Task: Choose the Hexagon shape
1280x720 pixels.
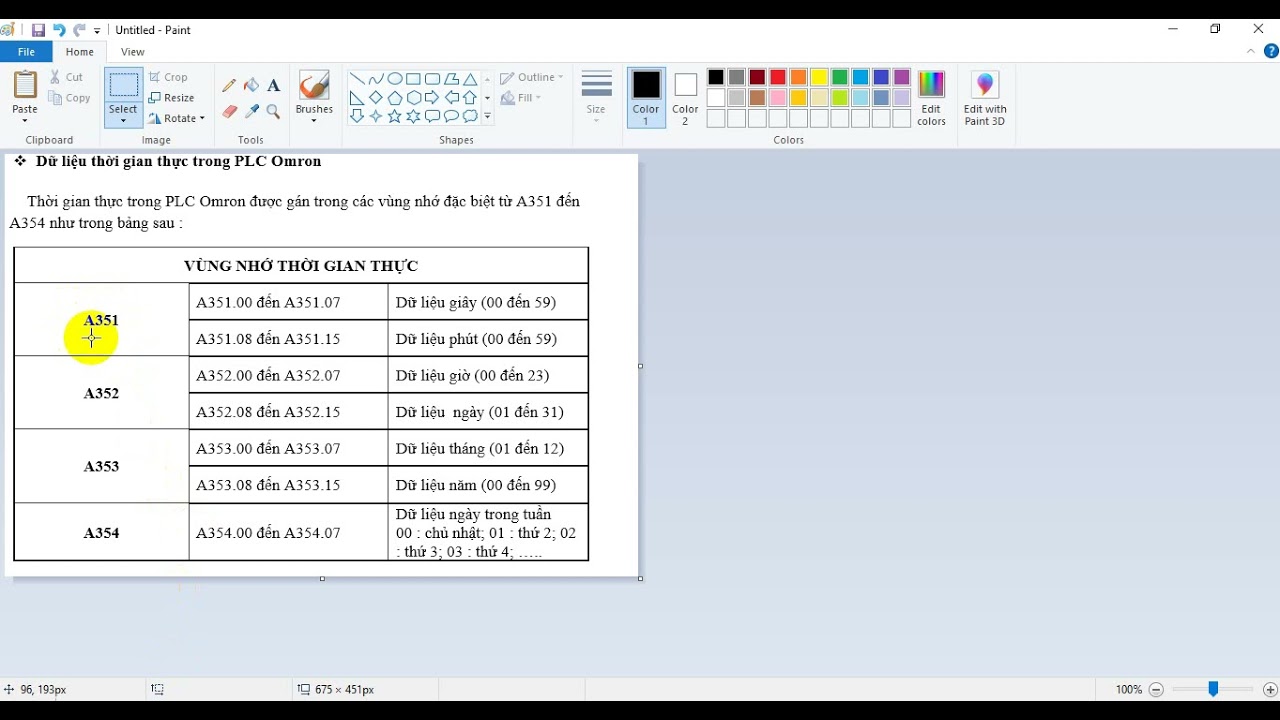Action: click(413, 98)
